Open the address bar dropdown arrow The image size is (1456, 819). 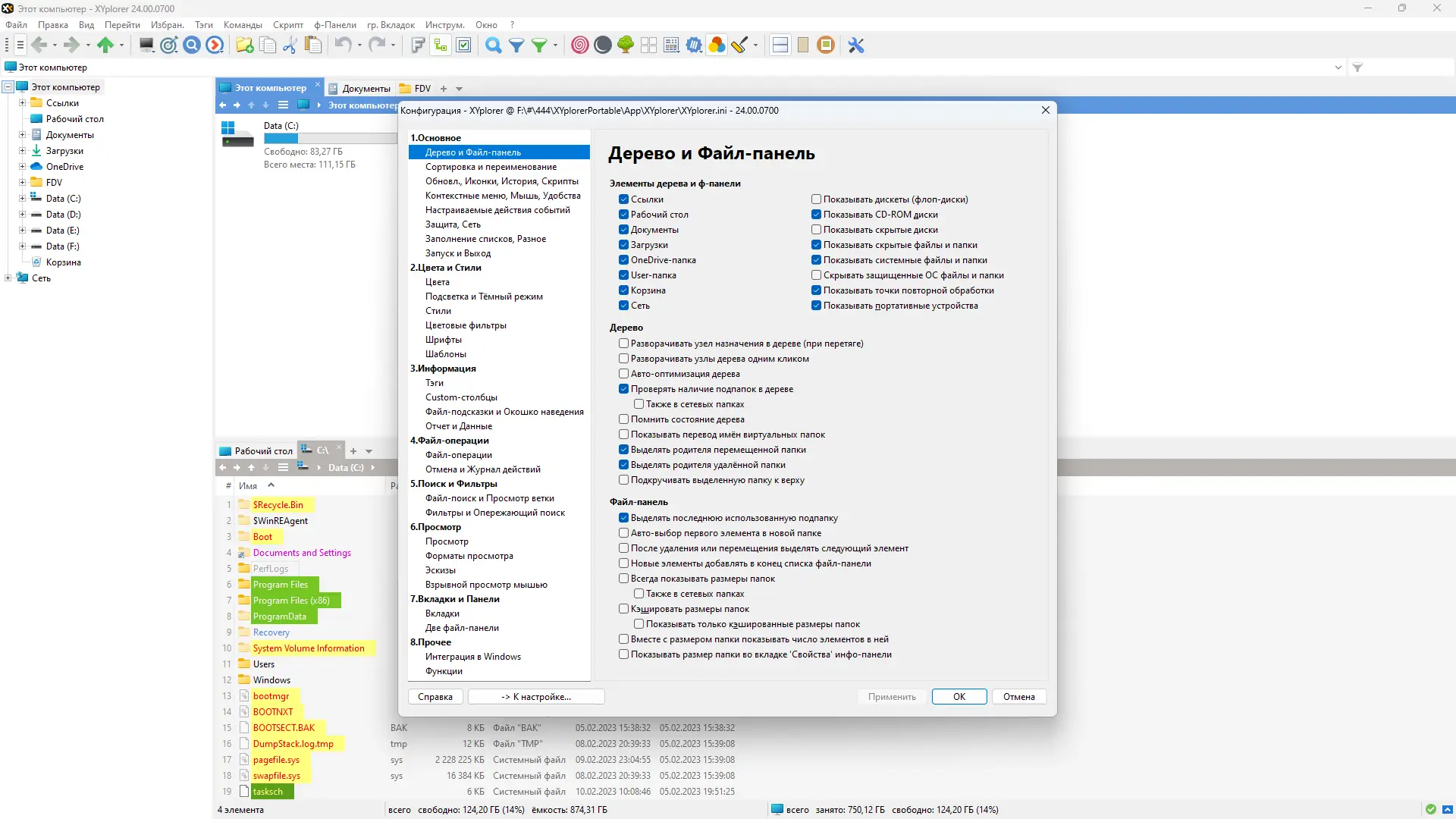(1338, 67)
